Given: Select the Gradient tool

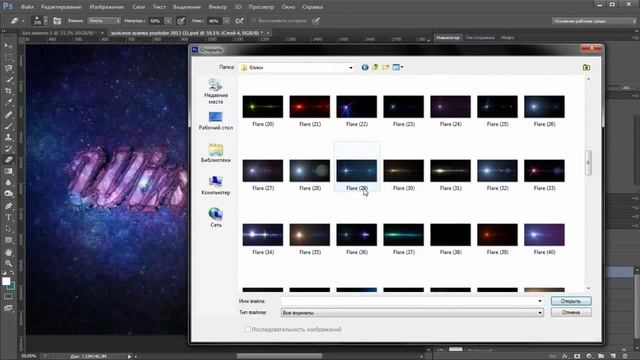Looking at the screenshot, I should point(9,171).
